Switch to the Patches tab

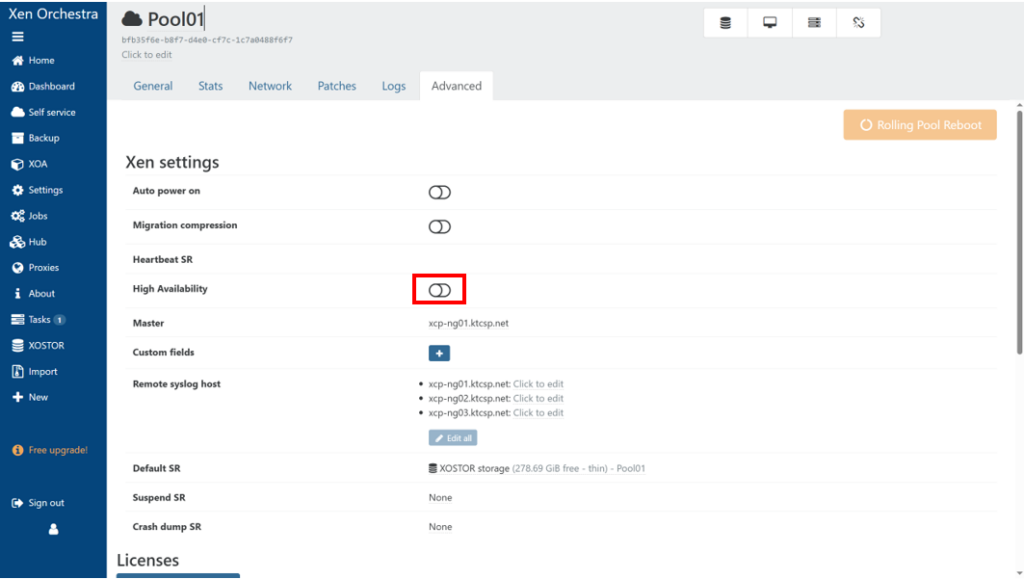pos(337,86)
